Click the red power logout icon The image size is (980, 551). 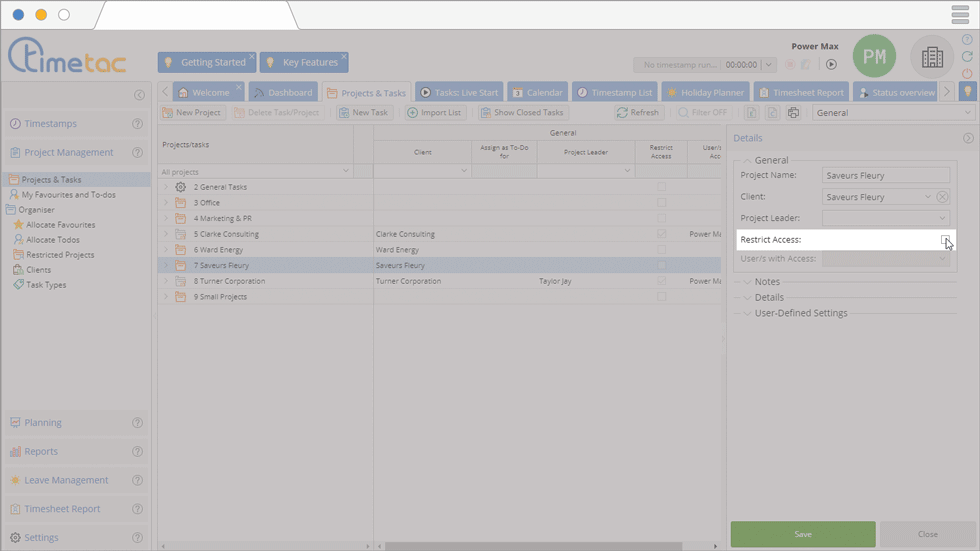click(x=967, y=74)
